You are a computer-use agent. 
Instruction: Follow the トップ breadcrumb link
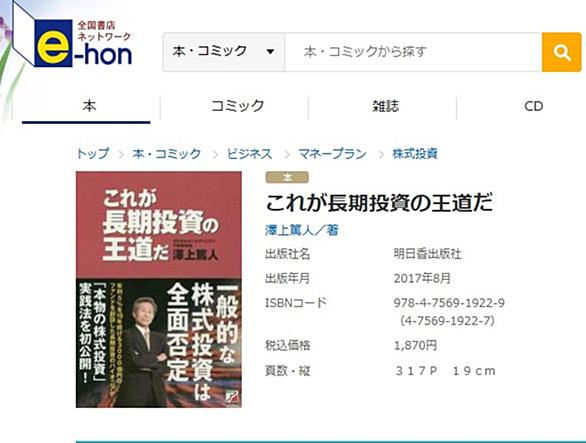[93, 154]
